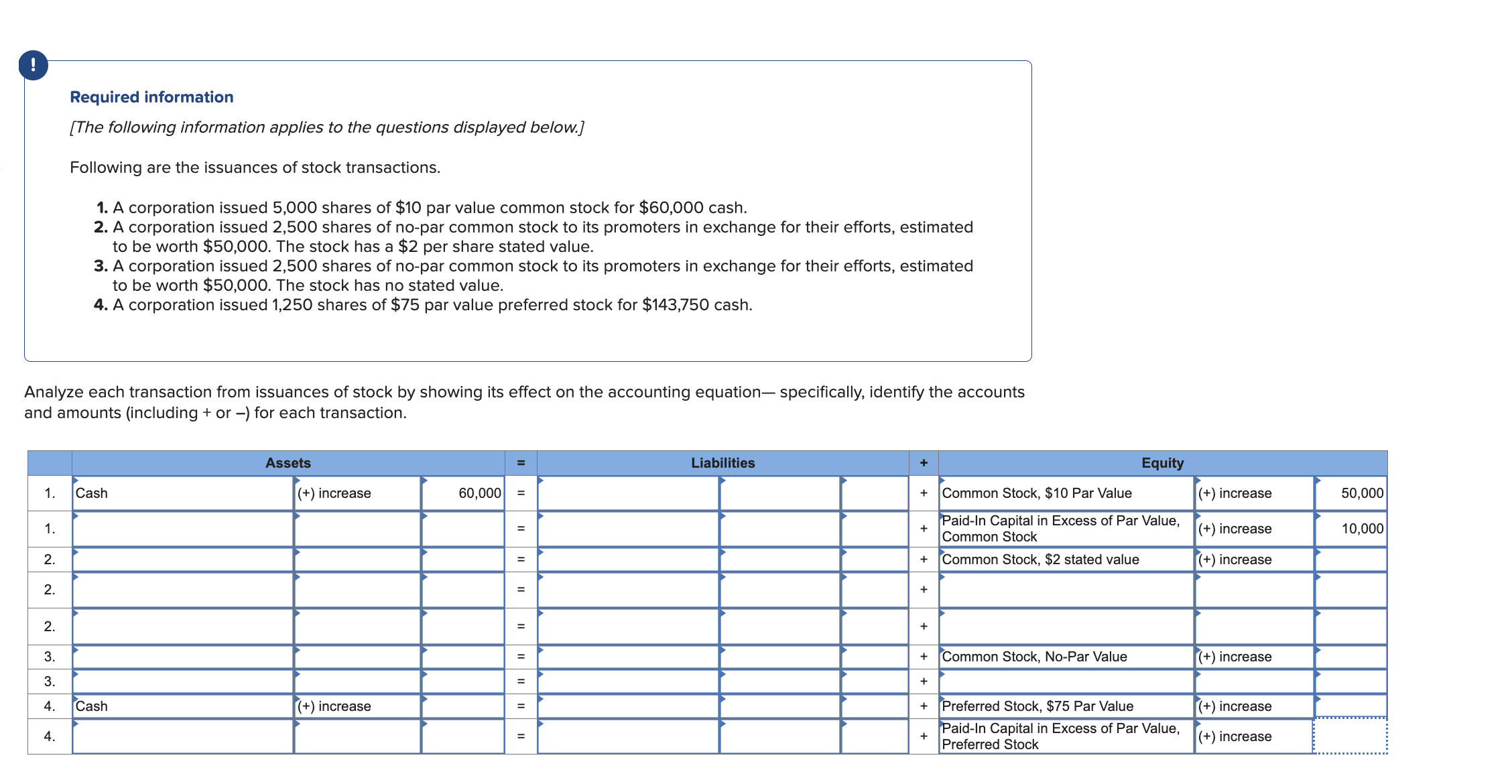Click the assets amount cell next to Cash in row 4
Viewport: 1512px width, 784px height.
[x=463, y=706]
